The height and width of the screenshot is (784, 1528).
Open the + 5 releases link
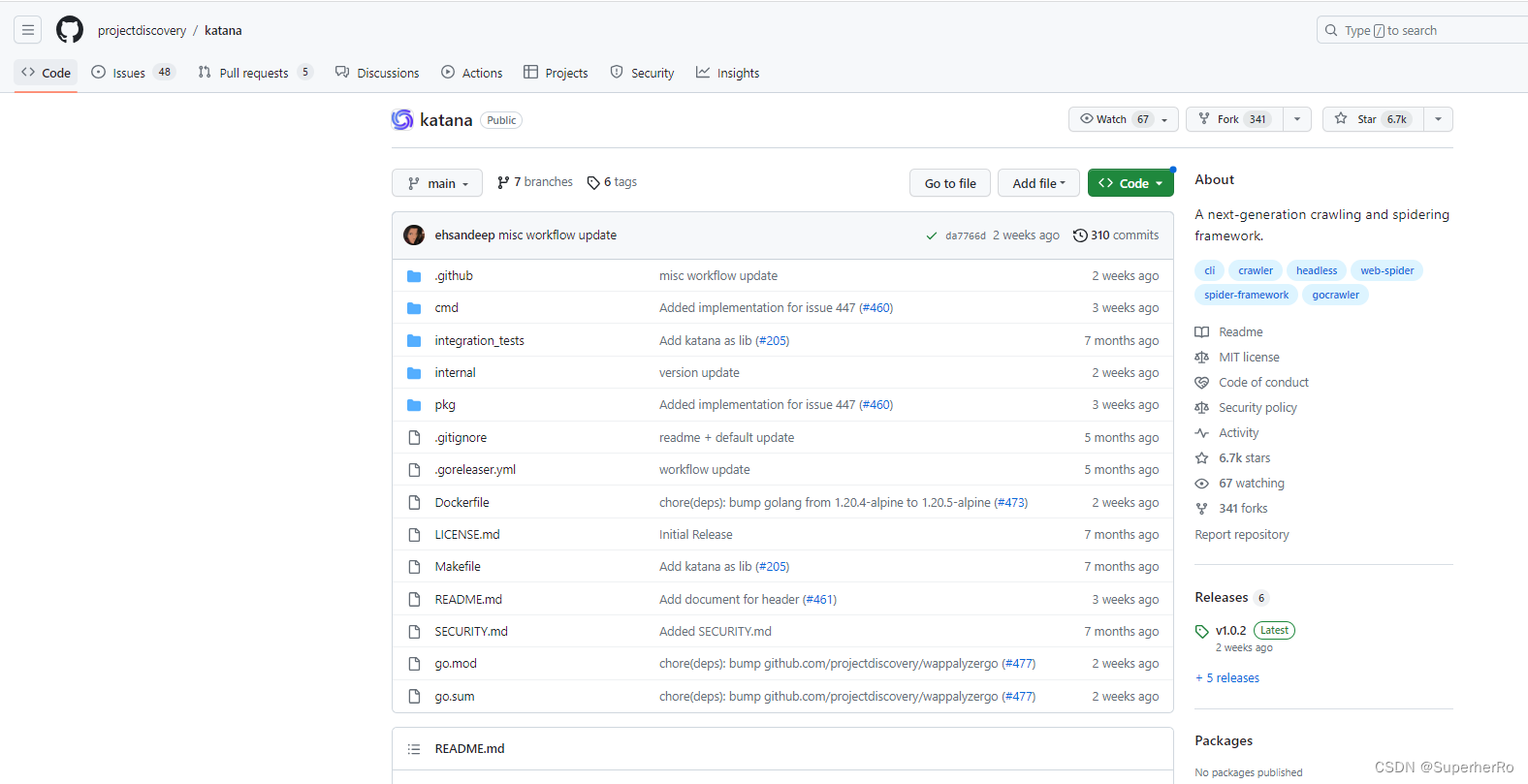tap(1227, 678)
